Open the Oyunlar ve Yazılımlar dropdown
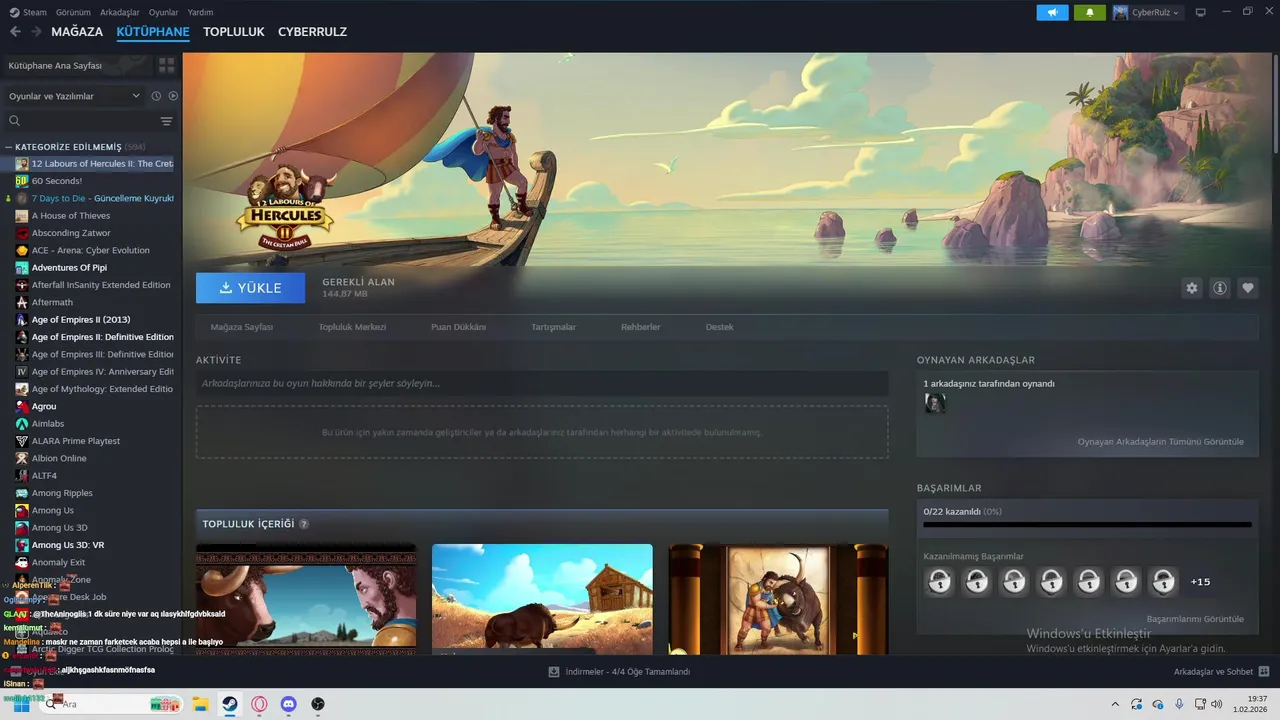This screenshot has width=1280, height=720. [75, 96]
